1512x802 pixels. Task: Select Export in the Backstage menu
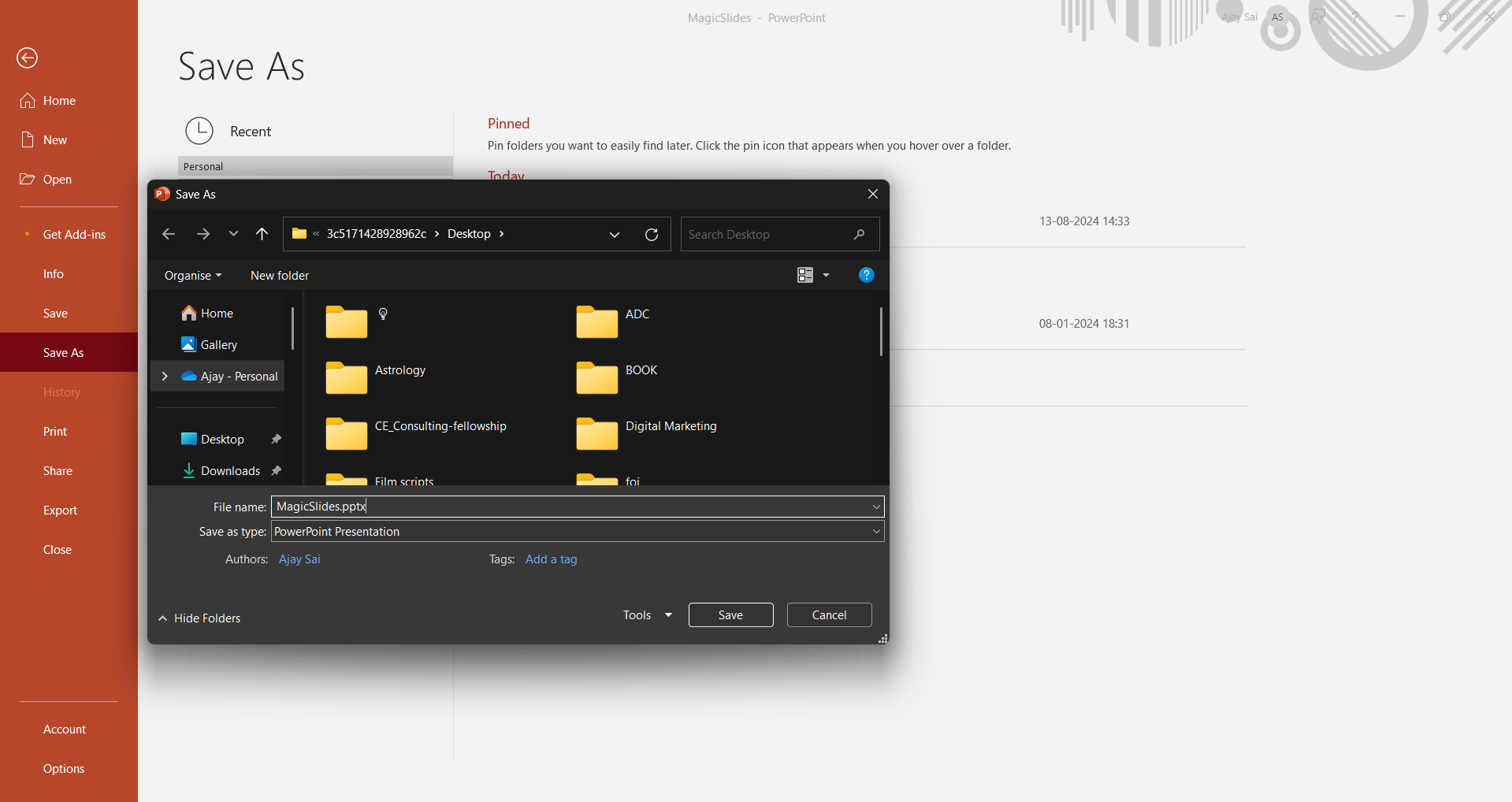[60, 511]
